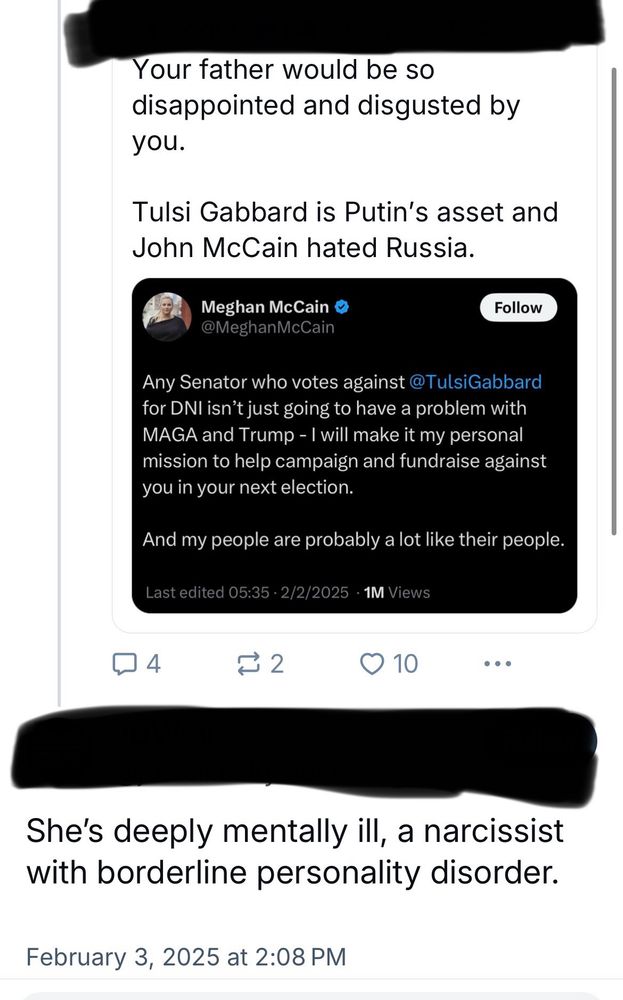Tap the like count number 10
The width and height of the screenshot is (623, 1000).
pos(406,663)
